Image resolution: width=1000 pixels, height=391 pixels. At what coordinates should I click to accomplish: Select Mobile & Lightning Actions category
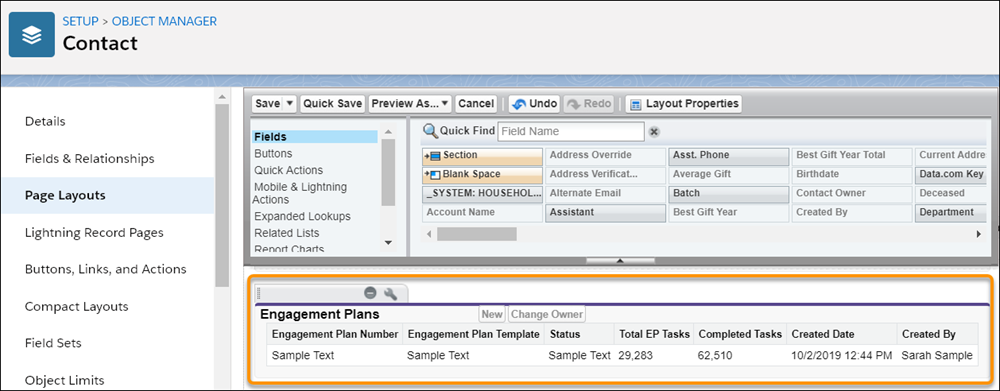pyautogui.click(x=300, y=193)
